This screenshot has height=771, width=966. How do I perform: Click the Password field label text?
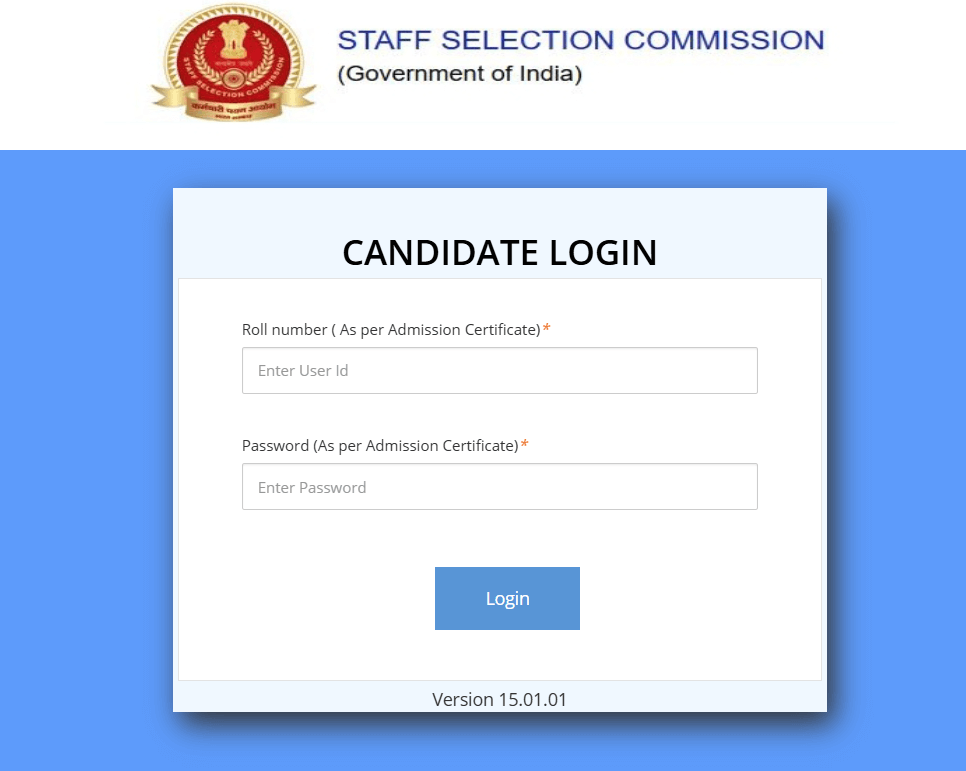[x=379, y=446]
